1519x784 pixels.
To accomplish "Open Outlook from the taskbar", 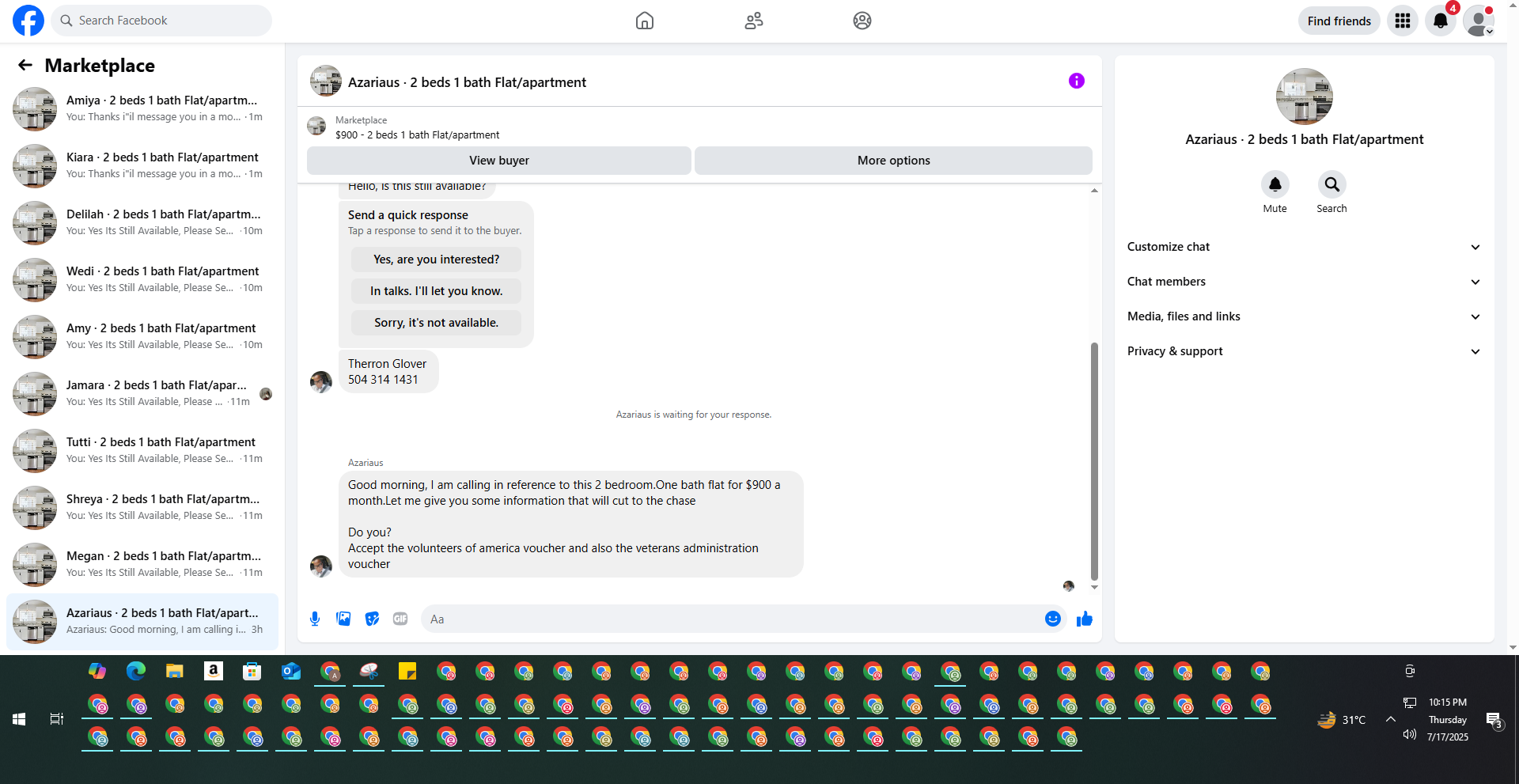I will pos(291,672).
